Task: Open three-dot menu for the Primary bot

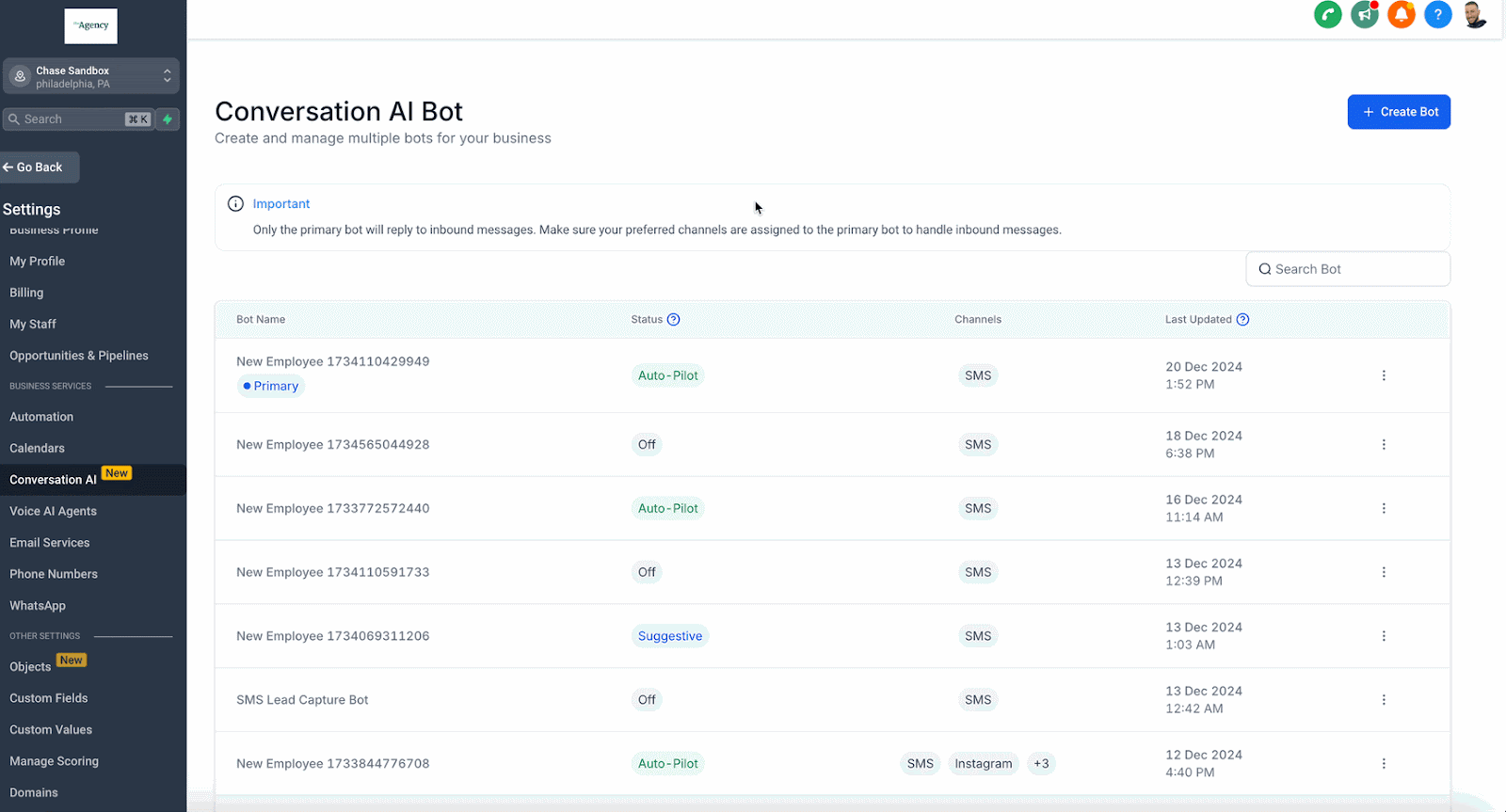Action: pyautogui.click(x=1384, y=375)
